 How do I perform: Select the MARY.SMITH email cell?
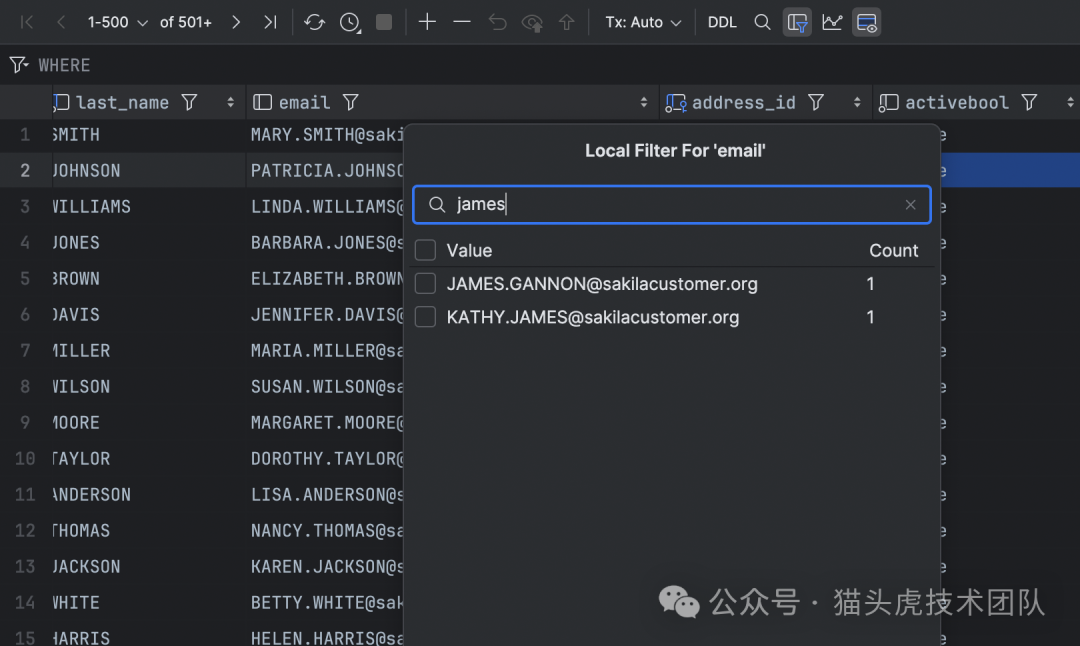pyautogui.click(x=326, y=134)
